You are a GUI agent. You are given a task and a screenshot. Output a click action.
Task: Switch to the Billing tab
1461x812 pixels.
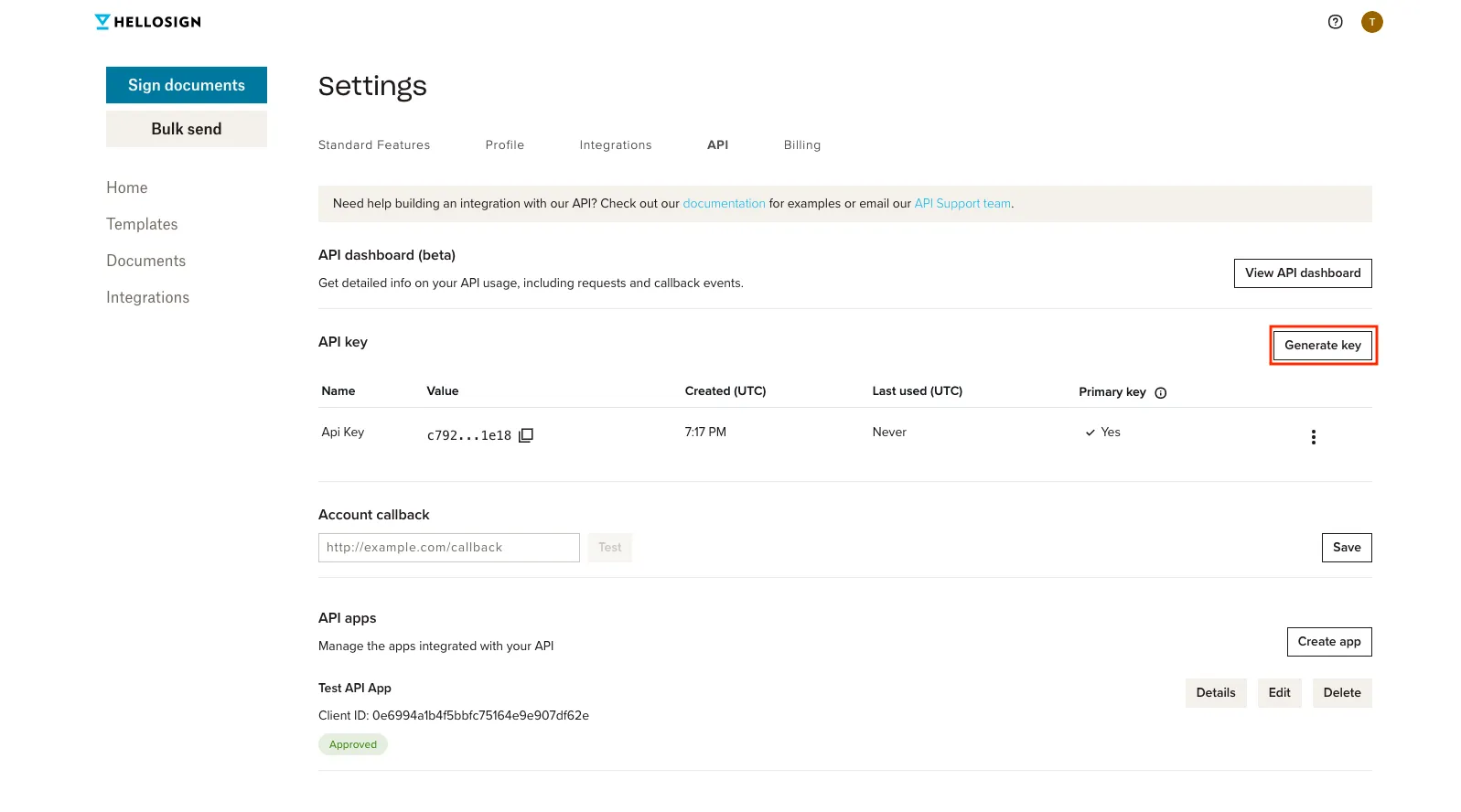[x=802, y=144]
